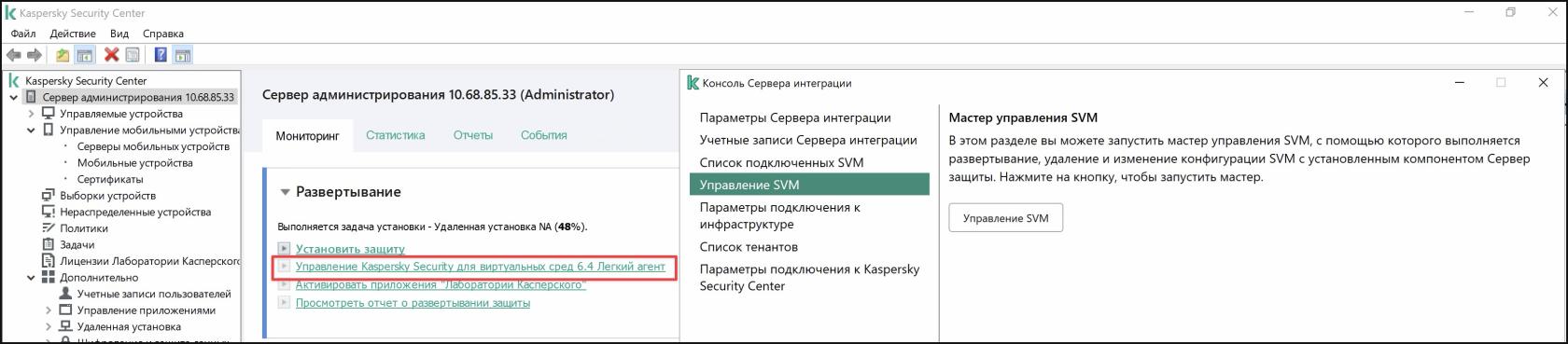The width and height of the screenshot is (1568, 344).
Task: Click the Выборки устройств icon
Action: [x=49, y=196]
